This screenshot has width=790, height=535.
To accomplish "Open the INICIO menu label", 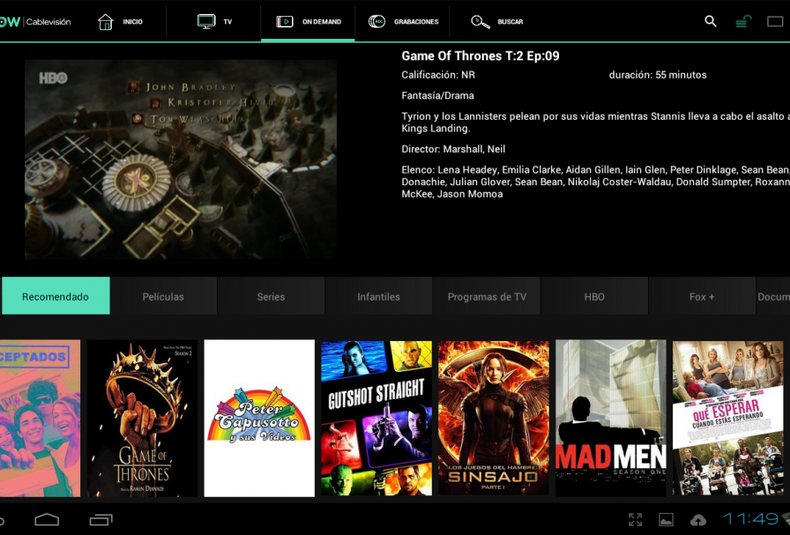I will [x=133, y=22].
